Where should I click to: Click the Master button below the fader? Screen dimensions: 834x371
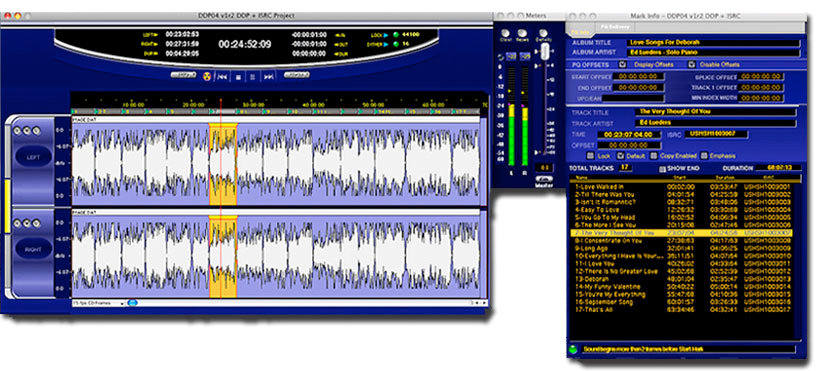544,179
